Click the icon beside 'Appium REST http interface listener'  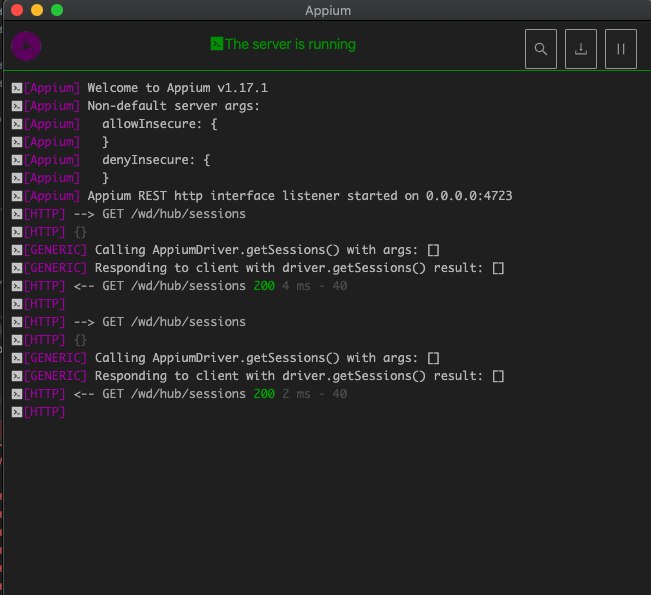click(17, 196)
